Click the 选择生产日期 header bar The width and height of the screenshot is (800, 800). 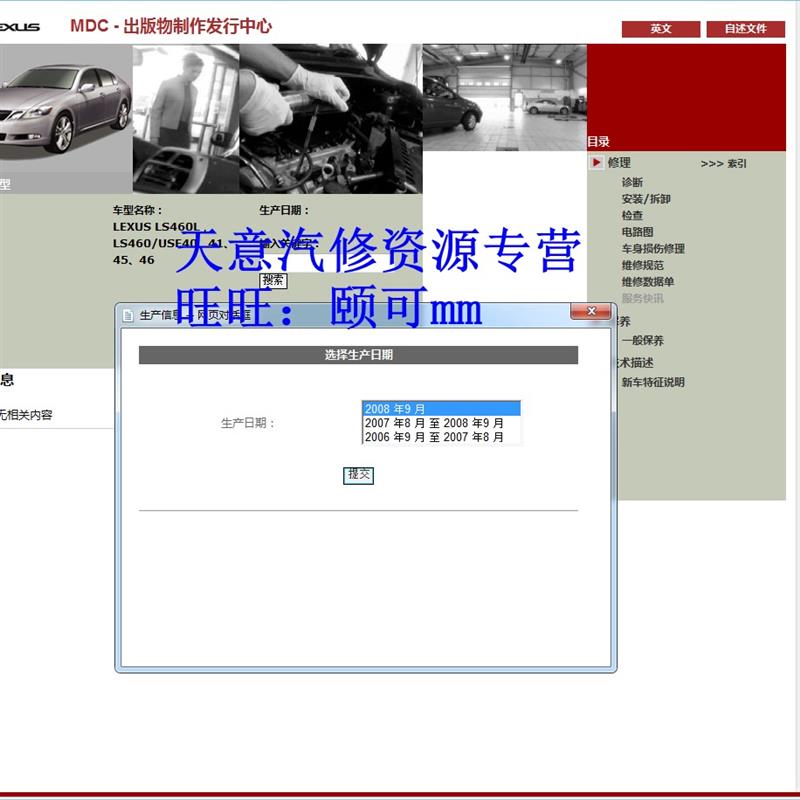pyautogui.click(x=358, y=355)
